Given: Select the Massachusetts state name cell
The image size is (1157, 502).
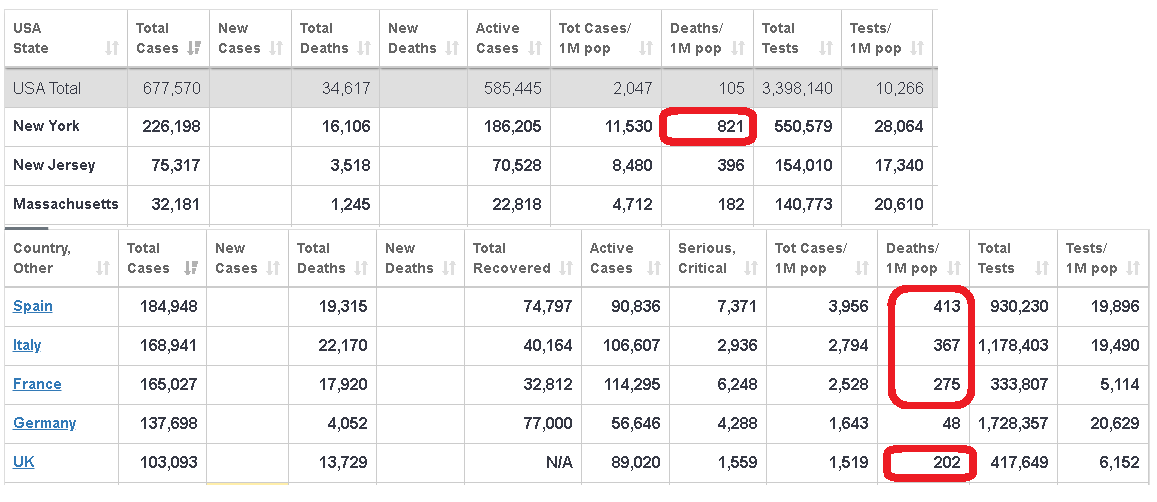Looking at the screenshot, I should [65, 204].
